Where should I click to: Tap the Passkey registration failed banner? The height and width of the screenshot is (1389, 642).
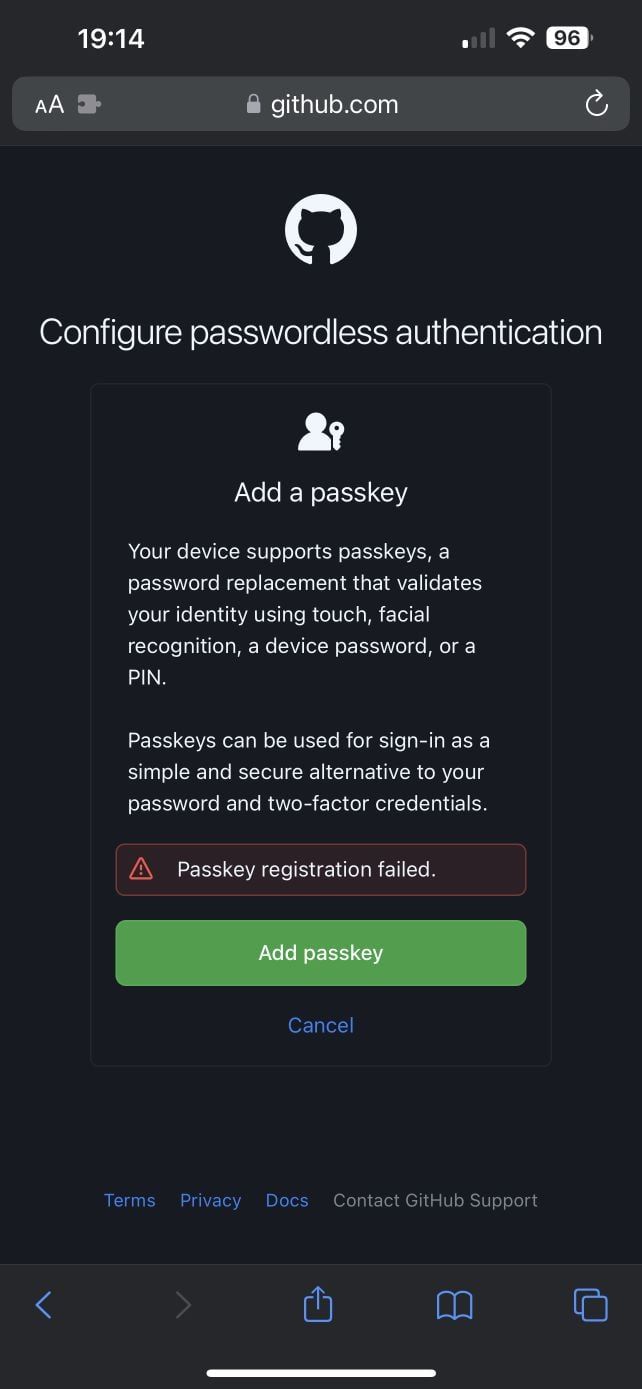pos(321,869)
